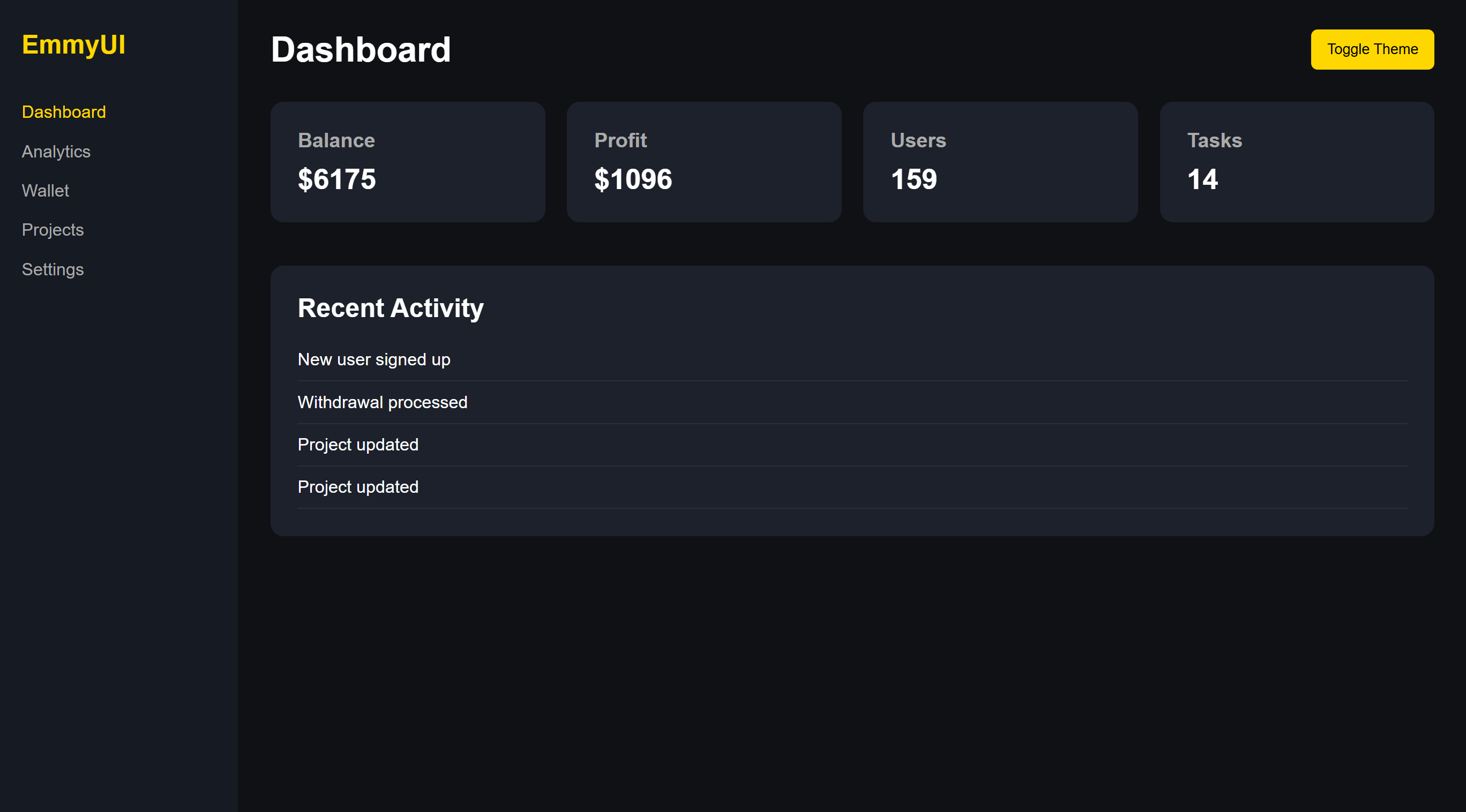This screenshot has height=812, width=1466.
Task: Click the 159 users count
Action: click(x=914, y=179)
